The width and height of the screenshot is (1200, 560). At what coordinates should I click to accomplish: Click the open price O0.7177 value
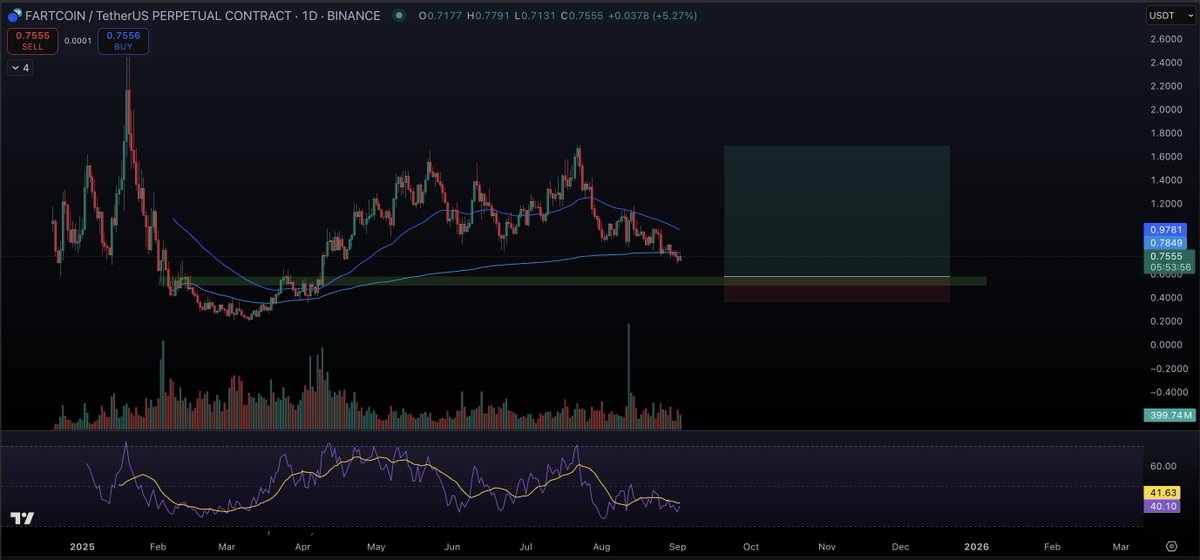pyautogui.click(x=438, y=16)
